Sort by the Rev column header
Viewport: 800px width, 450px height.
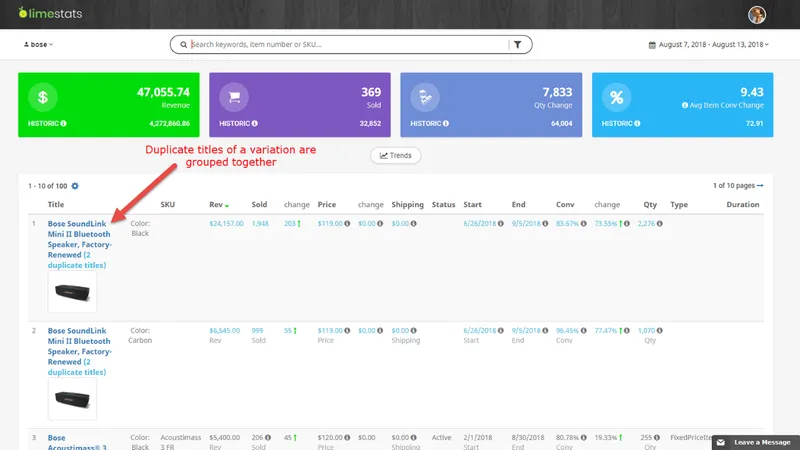[218, 205]
